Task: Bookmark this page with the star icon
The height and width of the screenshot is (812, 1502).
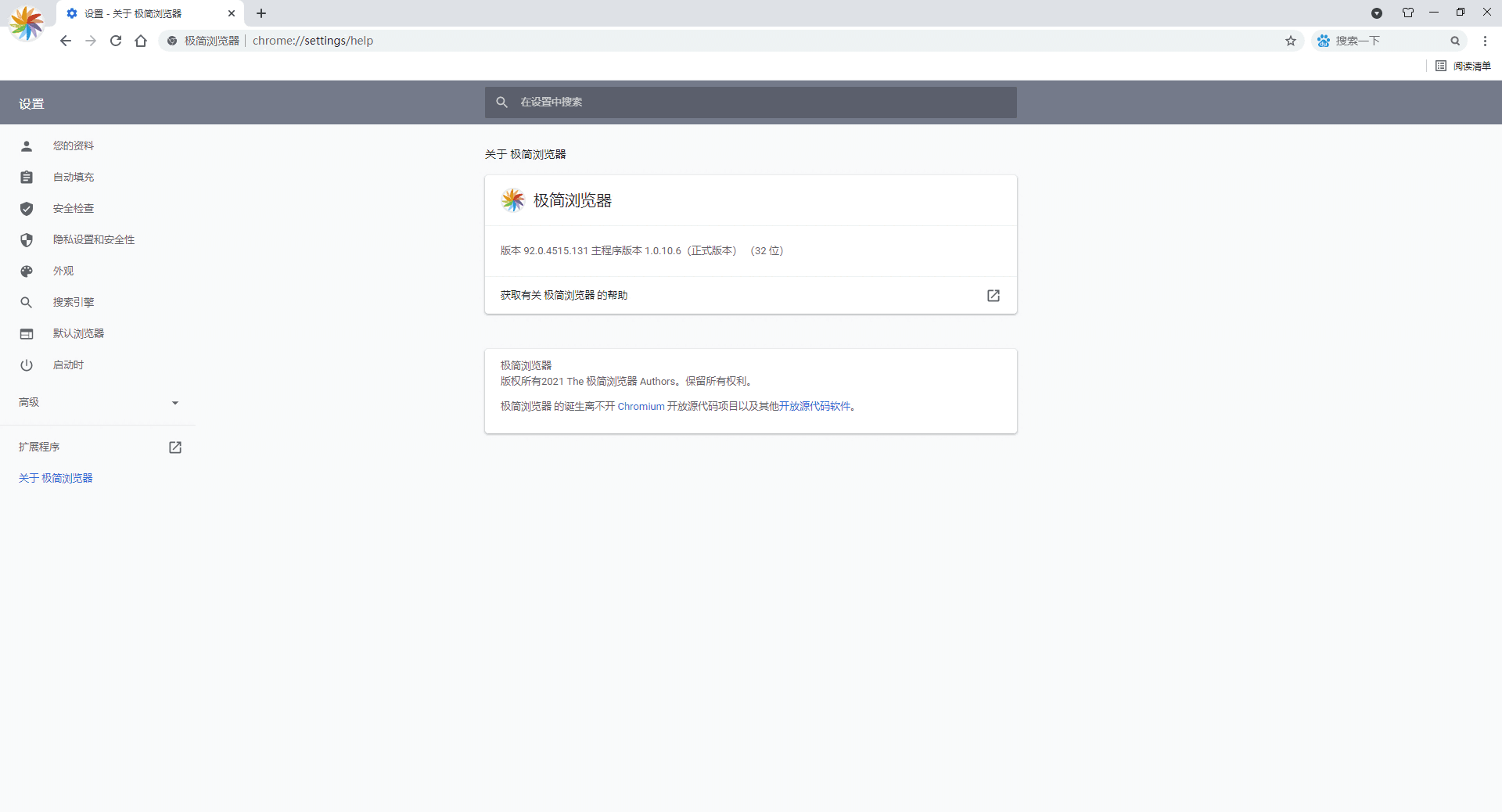Action: (x=1291, y=41)
